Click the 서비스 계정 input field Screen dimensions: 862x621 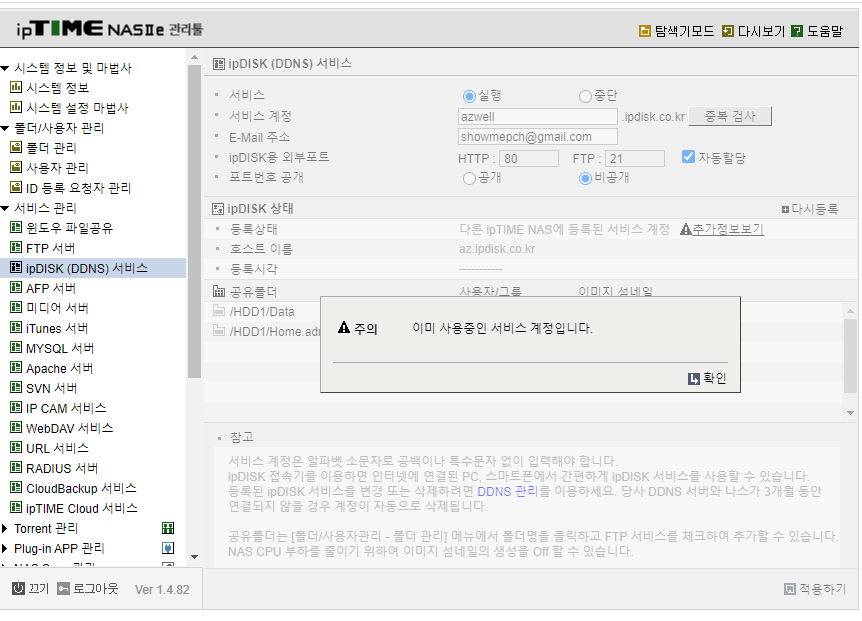click(x=538, y=117)
